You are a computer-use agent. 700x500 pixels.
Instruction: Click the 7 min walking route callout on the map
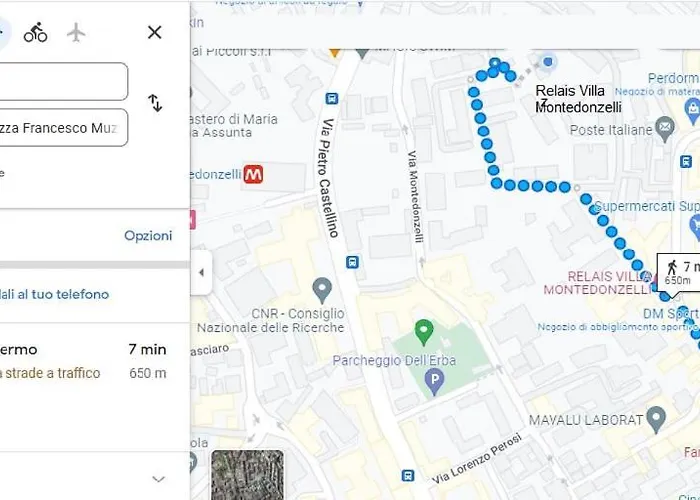(x=679, y=271)
